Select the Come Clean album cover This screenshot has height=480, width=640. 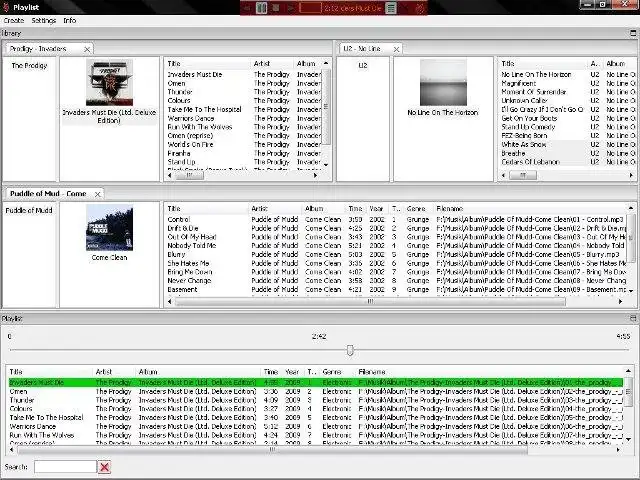[x=109, y=227]
